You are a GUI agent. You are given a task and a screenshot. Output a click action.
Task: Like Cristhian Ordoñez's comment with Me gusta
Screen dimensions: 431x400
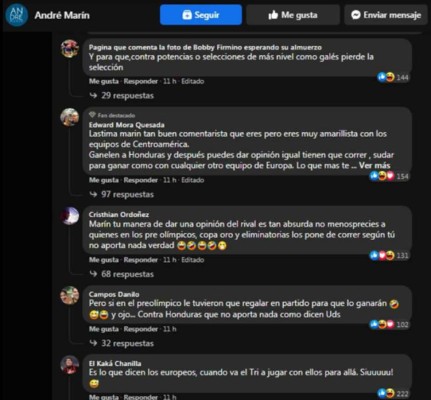point(104,260)
